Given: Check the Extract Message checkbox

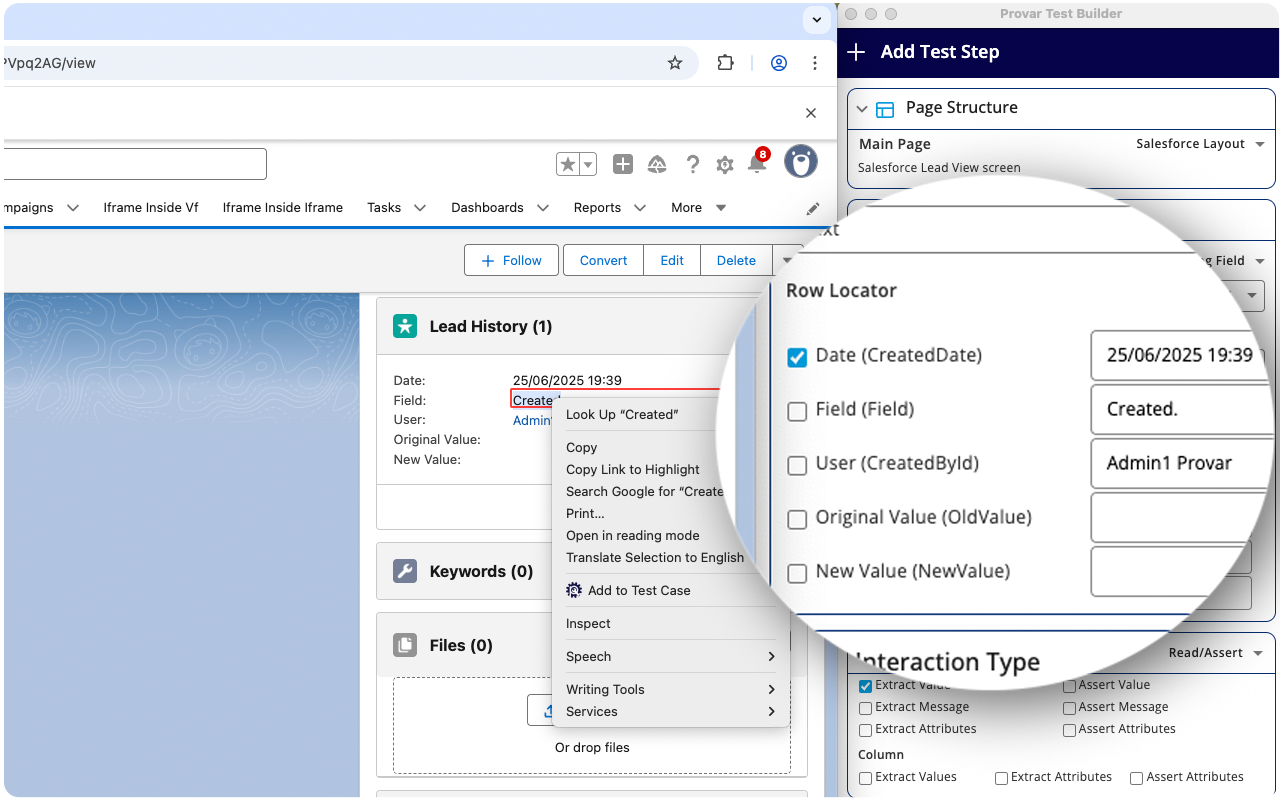Looking at the screenshot, I should [865, 708].
